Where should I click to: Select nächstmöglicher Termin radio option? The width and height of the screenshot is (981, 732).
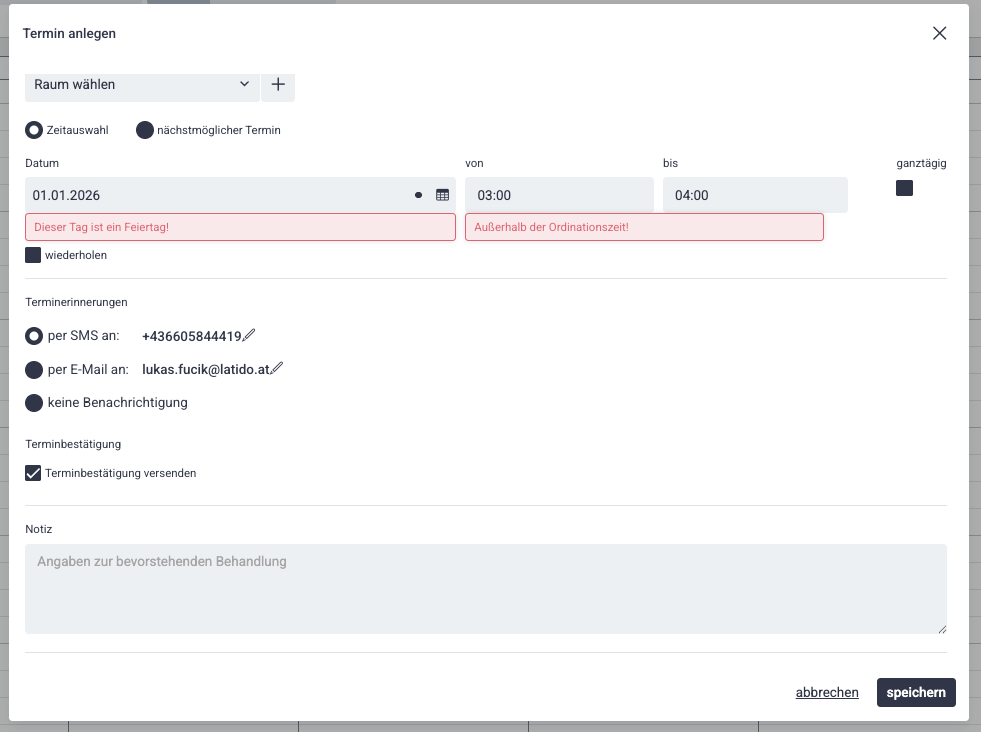coord(145,130)
